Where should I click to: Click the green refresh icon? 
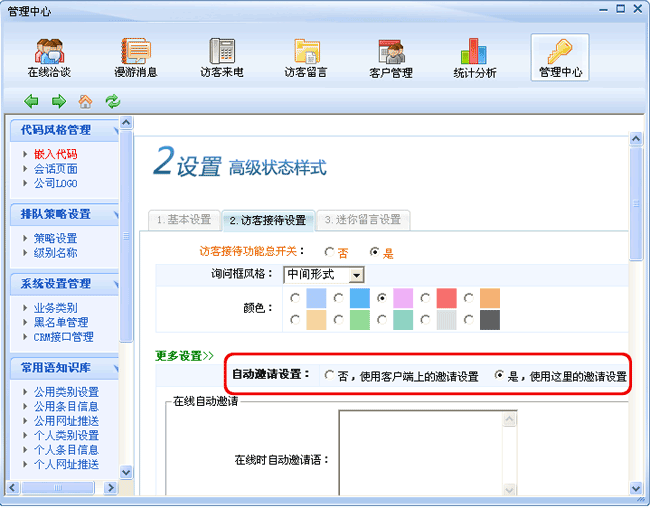[113, 101]
